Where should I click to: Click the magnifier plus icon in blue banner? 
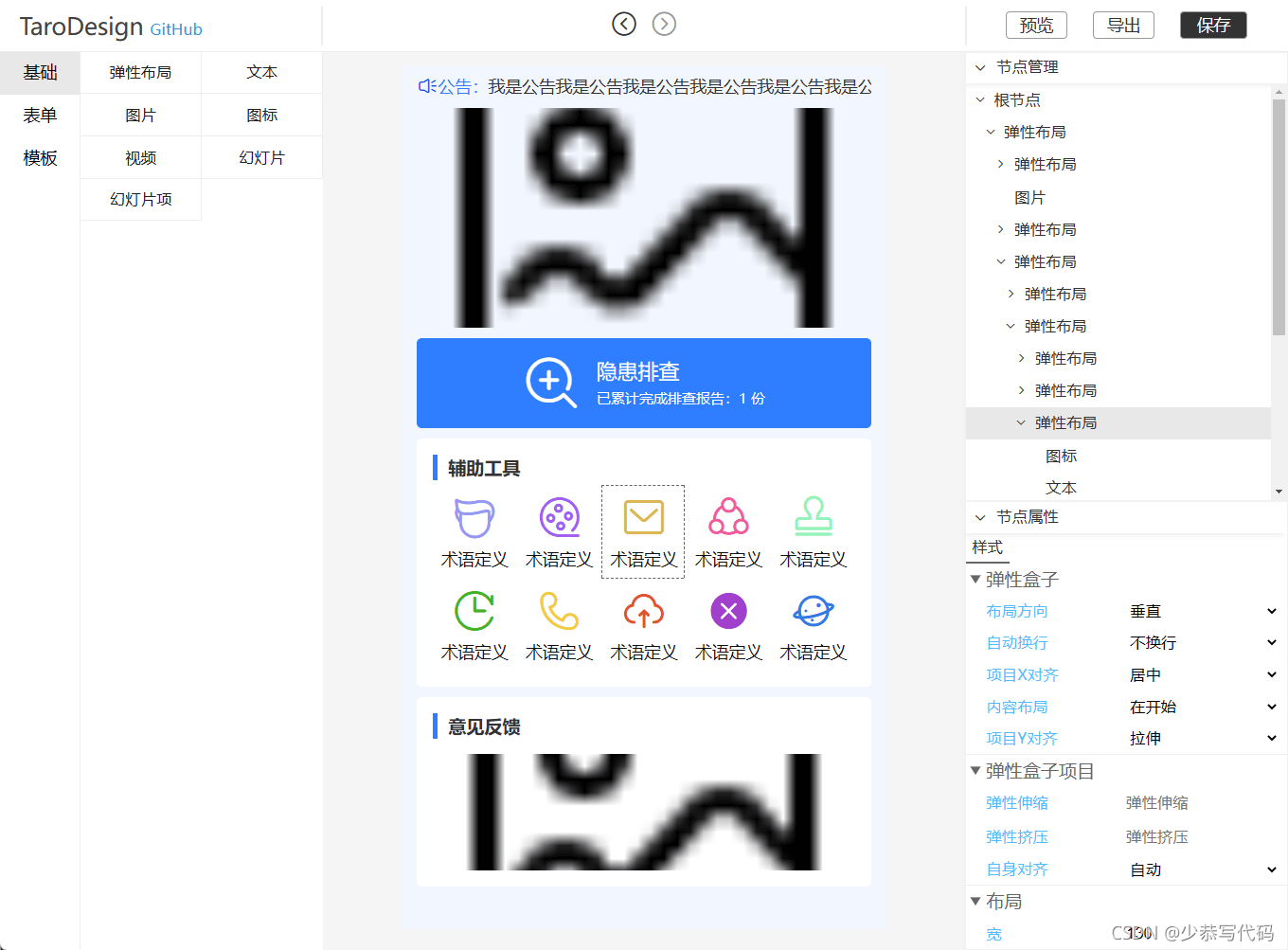pos(551,383)
